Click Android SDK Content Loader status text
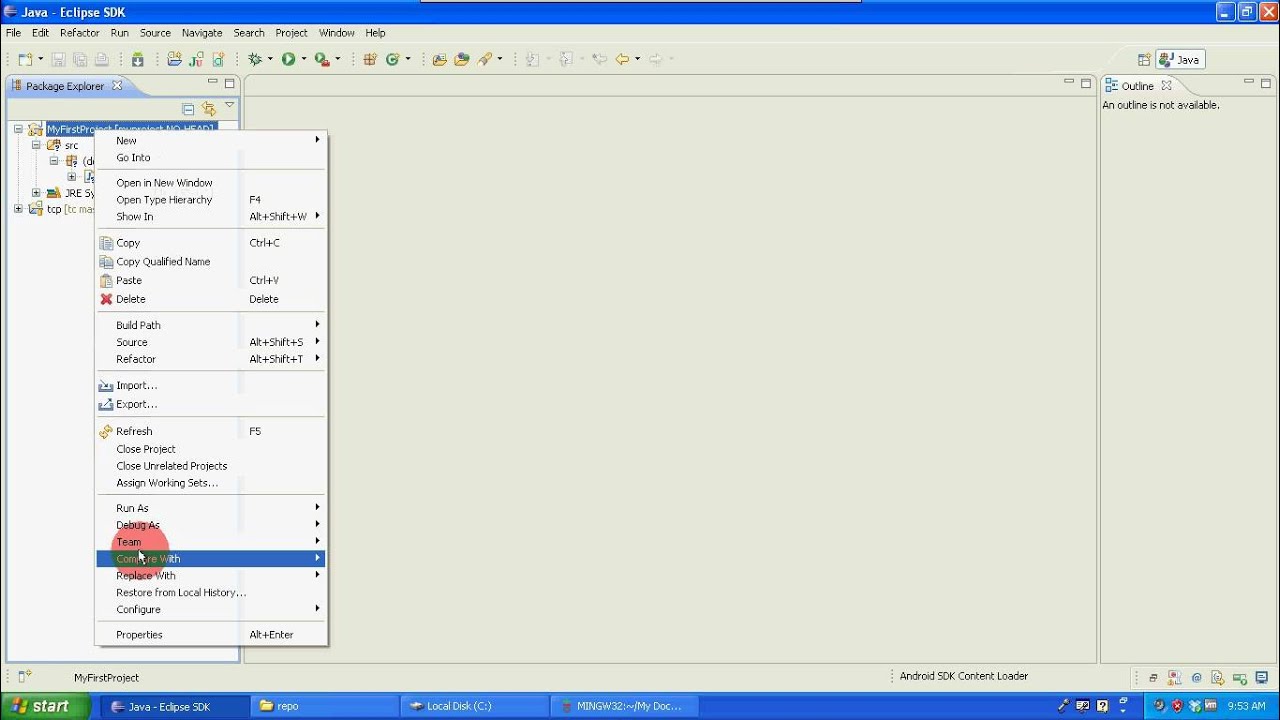Image resolution: width=1280 pixels, height=720 pixels. click(963, 676)
